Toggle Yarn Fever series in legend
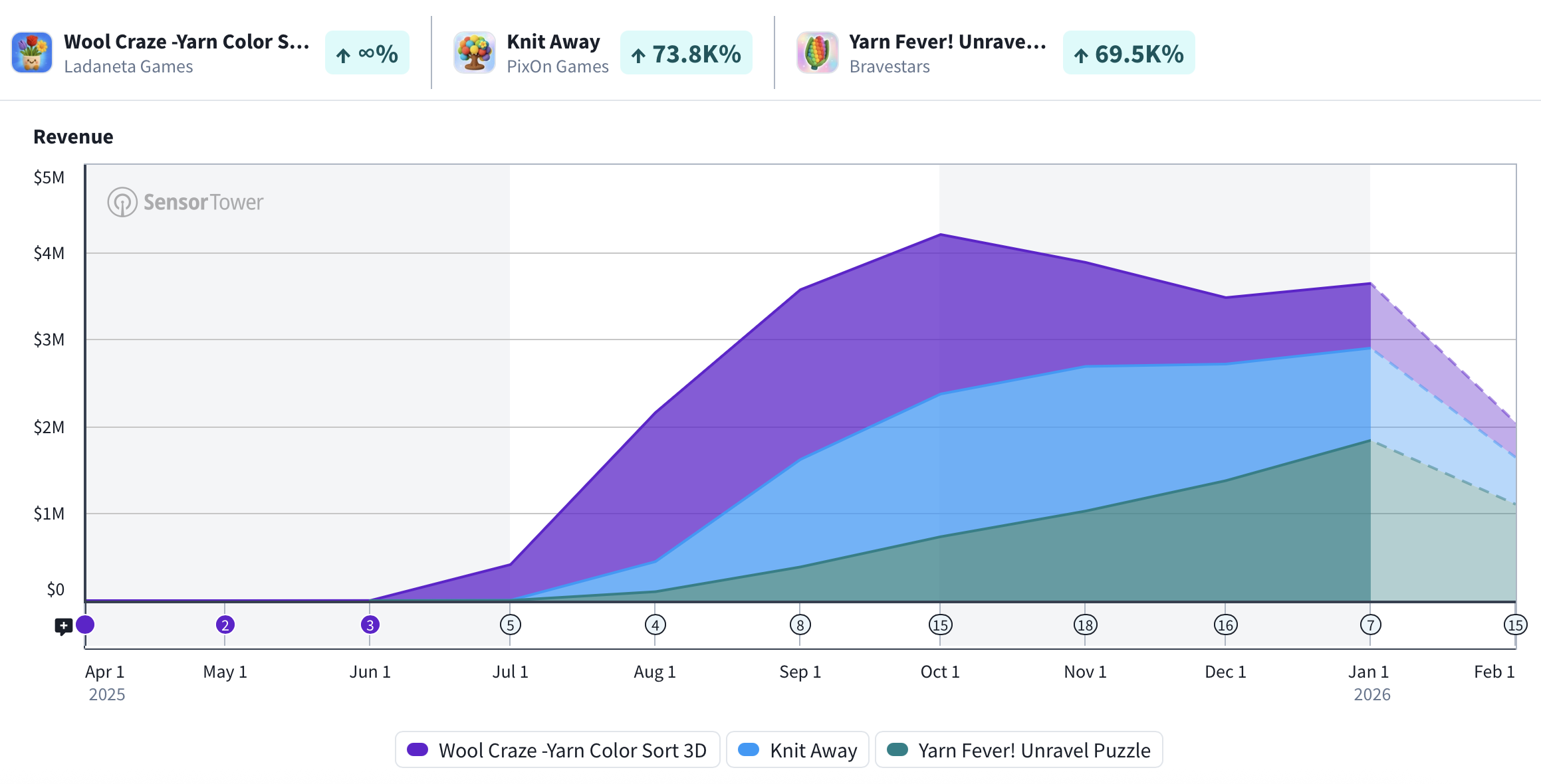 click(x=1019, y=750)
